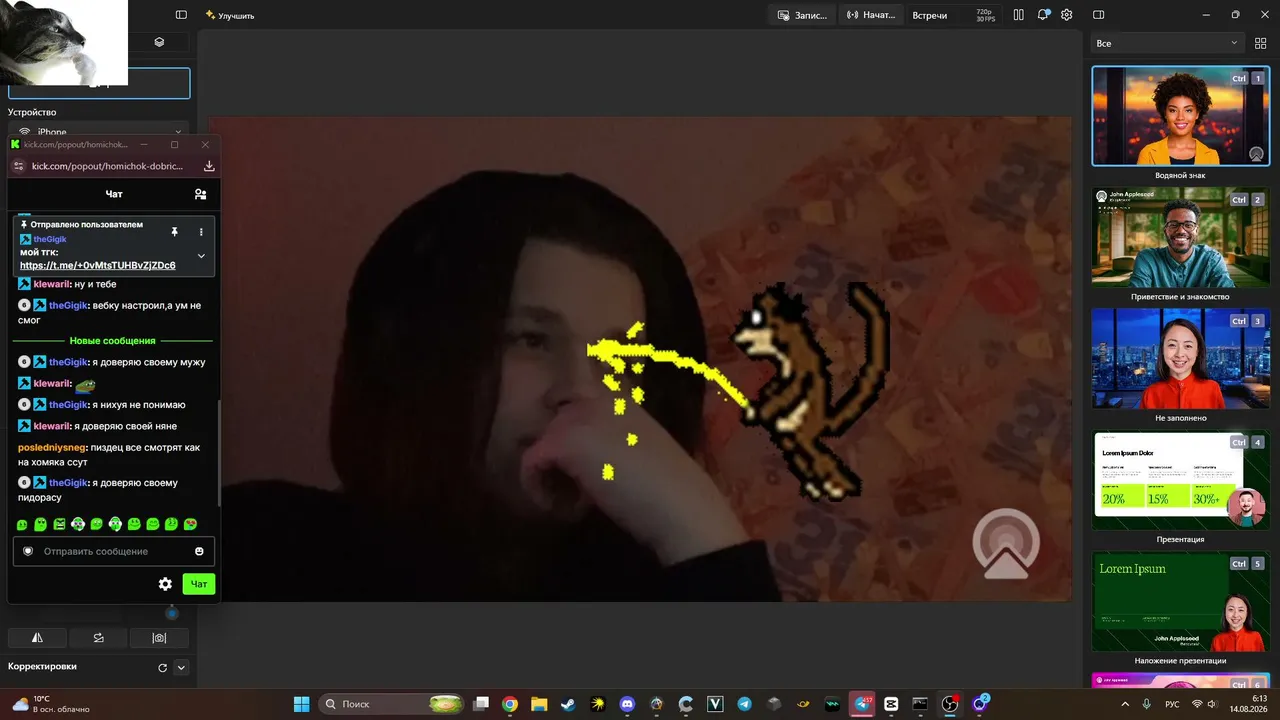Click the camera frame capture icon
Image resolution: width=1280 pixels, height=720 pixels.
coord(159,637)
